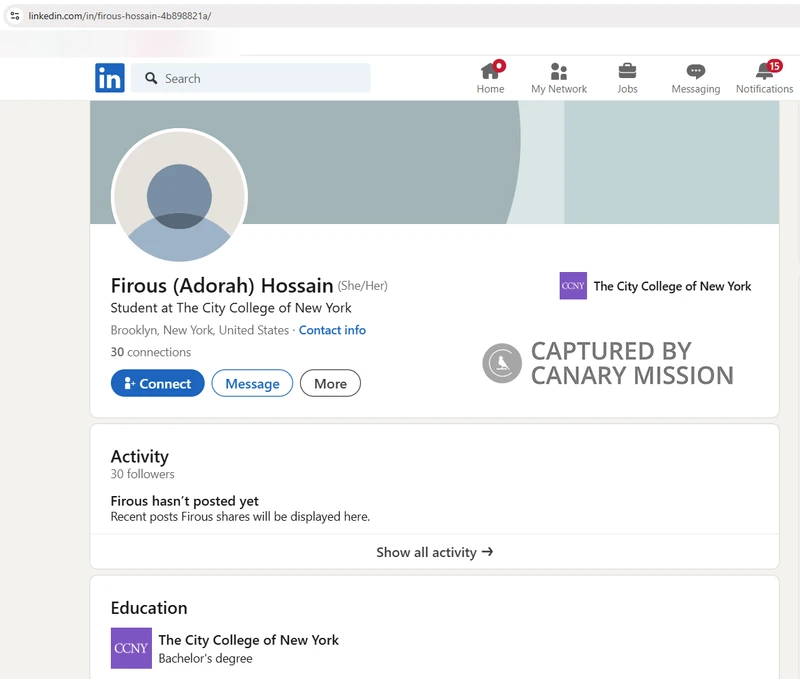Click the browser site information icon
Screen dimensions: 800x679
tap(15, 16)
